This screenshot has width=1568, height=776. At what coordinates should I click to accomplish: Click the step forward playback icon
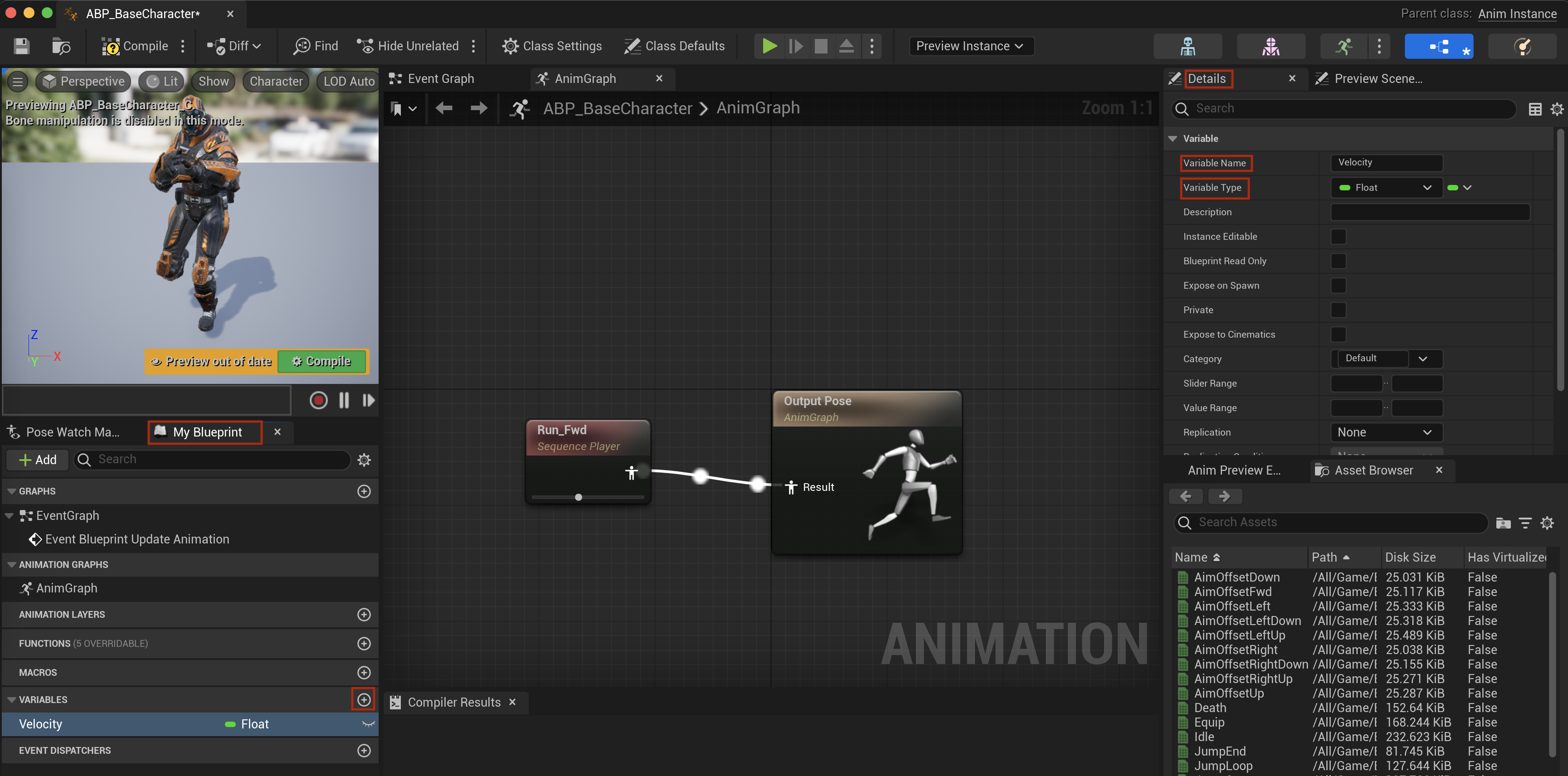click(368, 400)
